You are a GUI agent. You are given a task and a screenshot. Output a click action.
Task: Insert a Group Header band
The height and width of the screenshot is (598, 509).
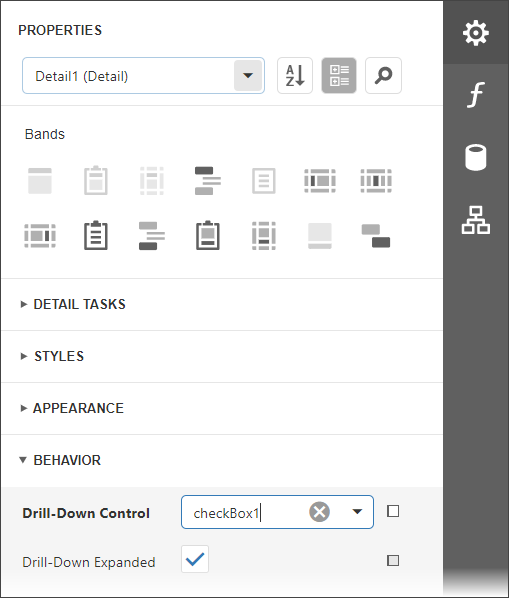tap(208, 181)
